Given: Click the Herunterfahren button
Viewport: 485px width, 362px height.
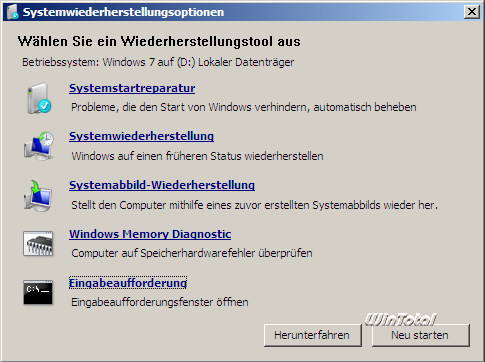Looking at the screenshot, I should (312, 335).
